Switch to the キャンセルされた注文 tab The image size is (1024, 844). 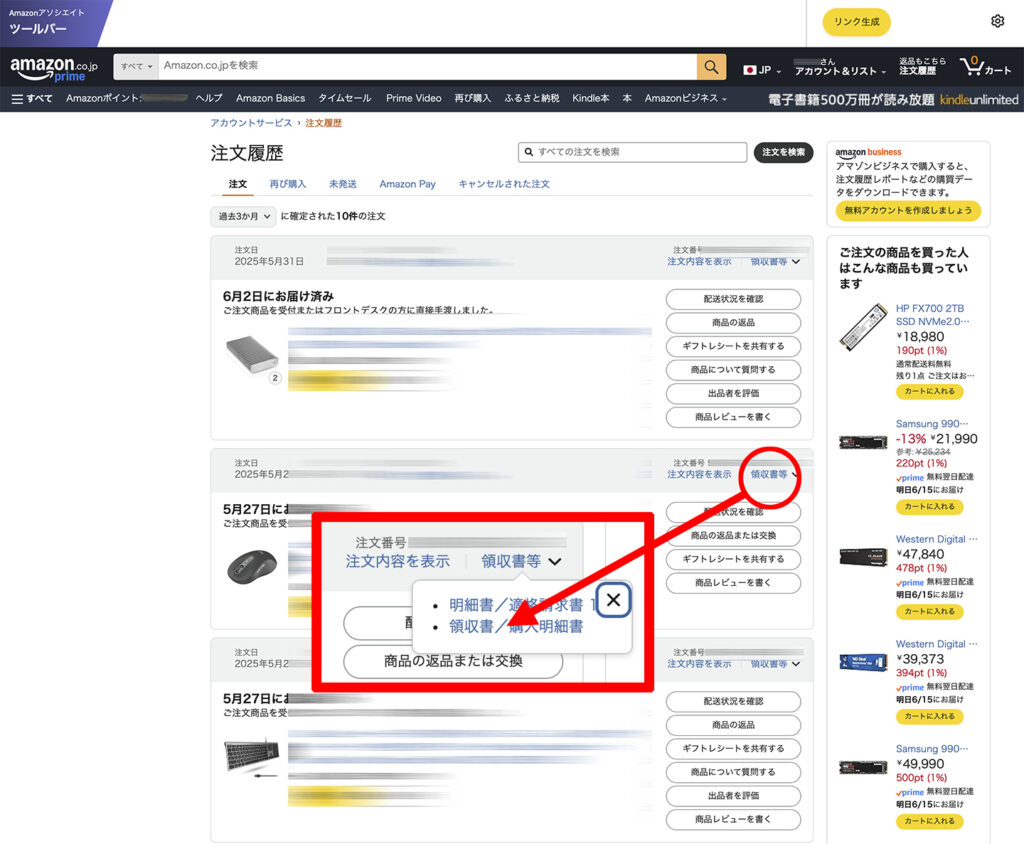(504, 184)
